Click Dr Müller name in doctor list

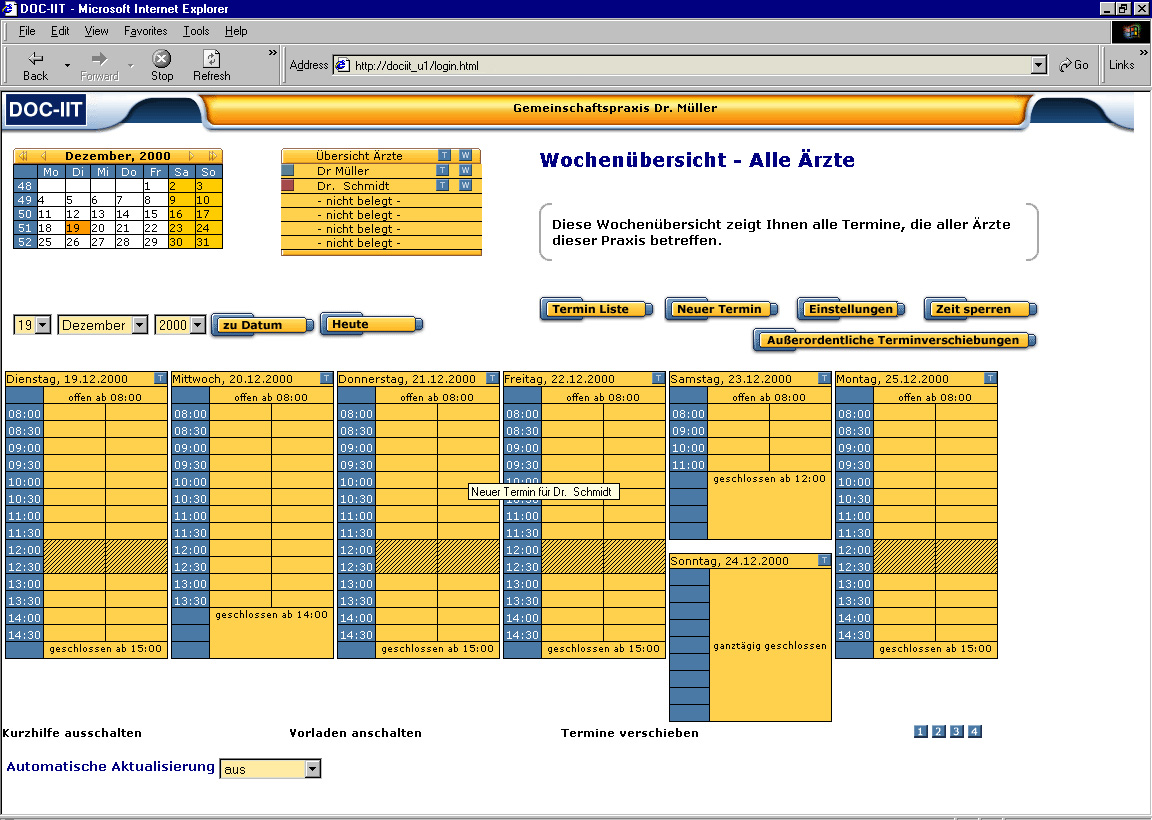(x=342, y=170)
